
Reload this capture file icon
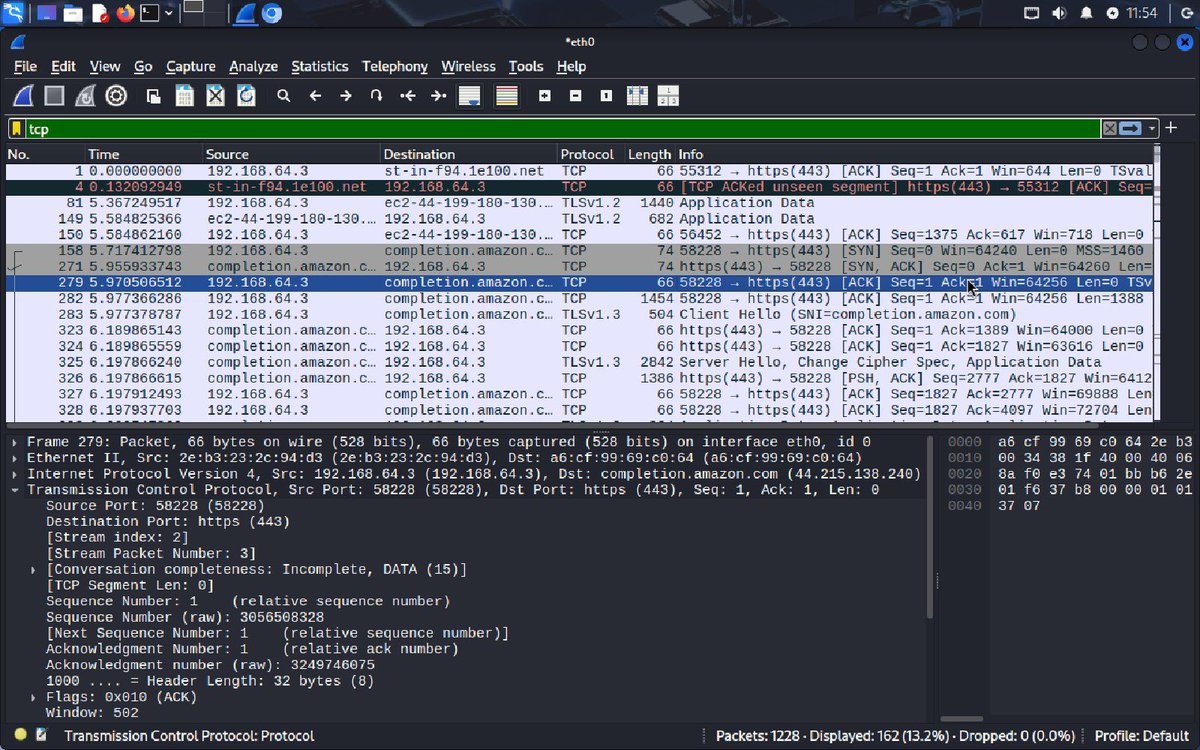click(x=246, y=96)
